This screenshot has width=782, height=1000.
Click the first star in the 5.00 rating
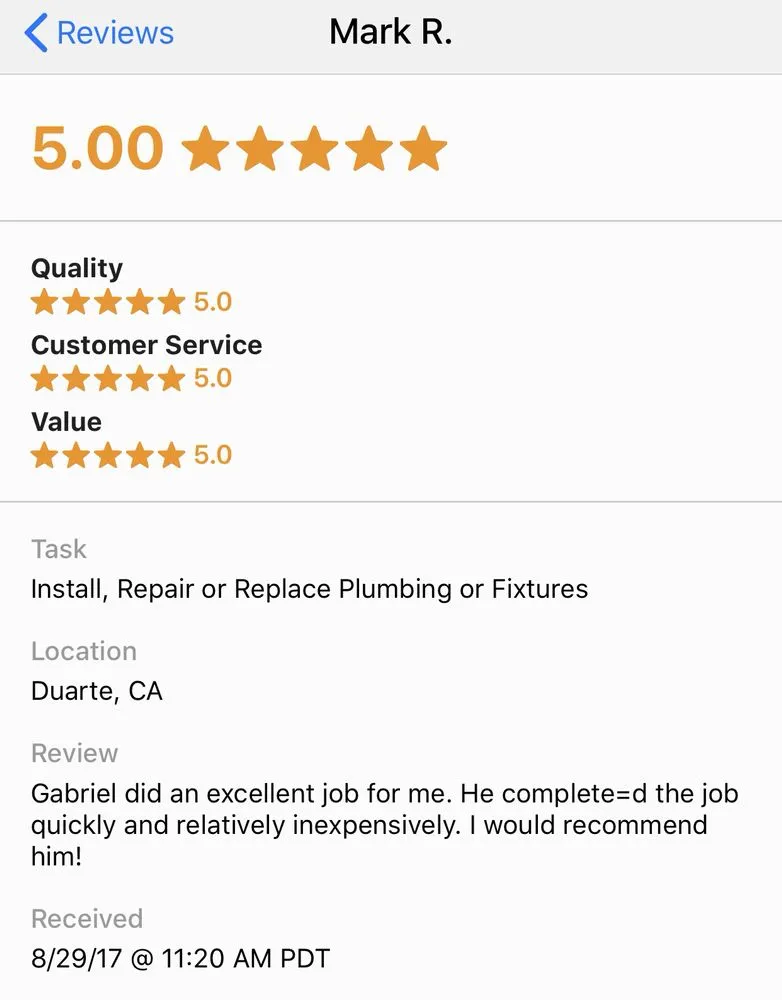pos(207,147)
